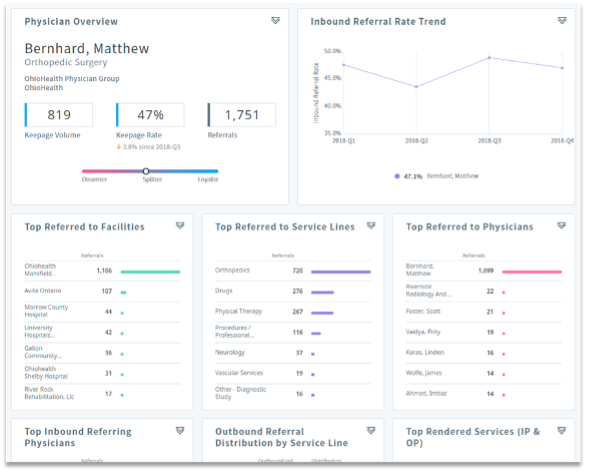This screenshot has height=474, width=589.
Task: Open Outbound Referral Distribution filter icon
Action: click(x=371, y=431)
